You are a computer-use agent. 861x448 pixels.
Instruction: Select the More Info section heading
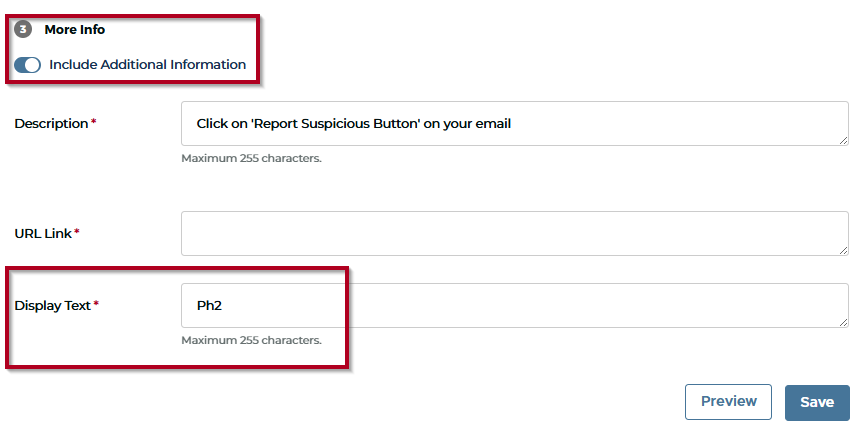75,30
